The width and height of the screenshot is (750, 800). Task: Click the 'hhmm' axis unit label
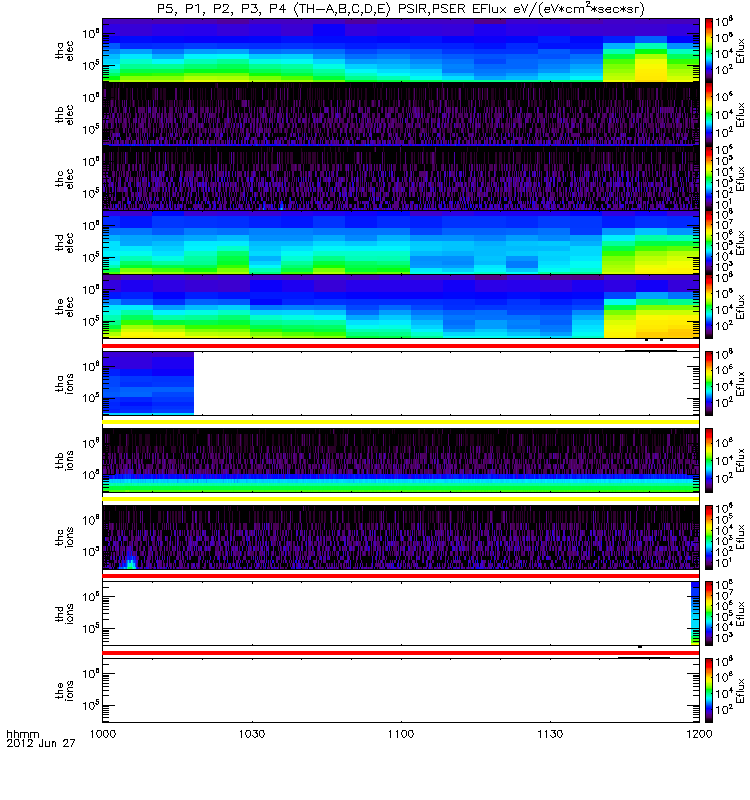pos(22,735)
